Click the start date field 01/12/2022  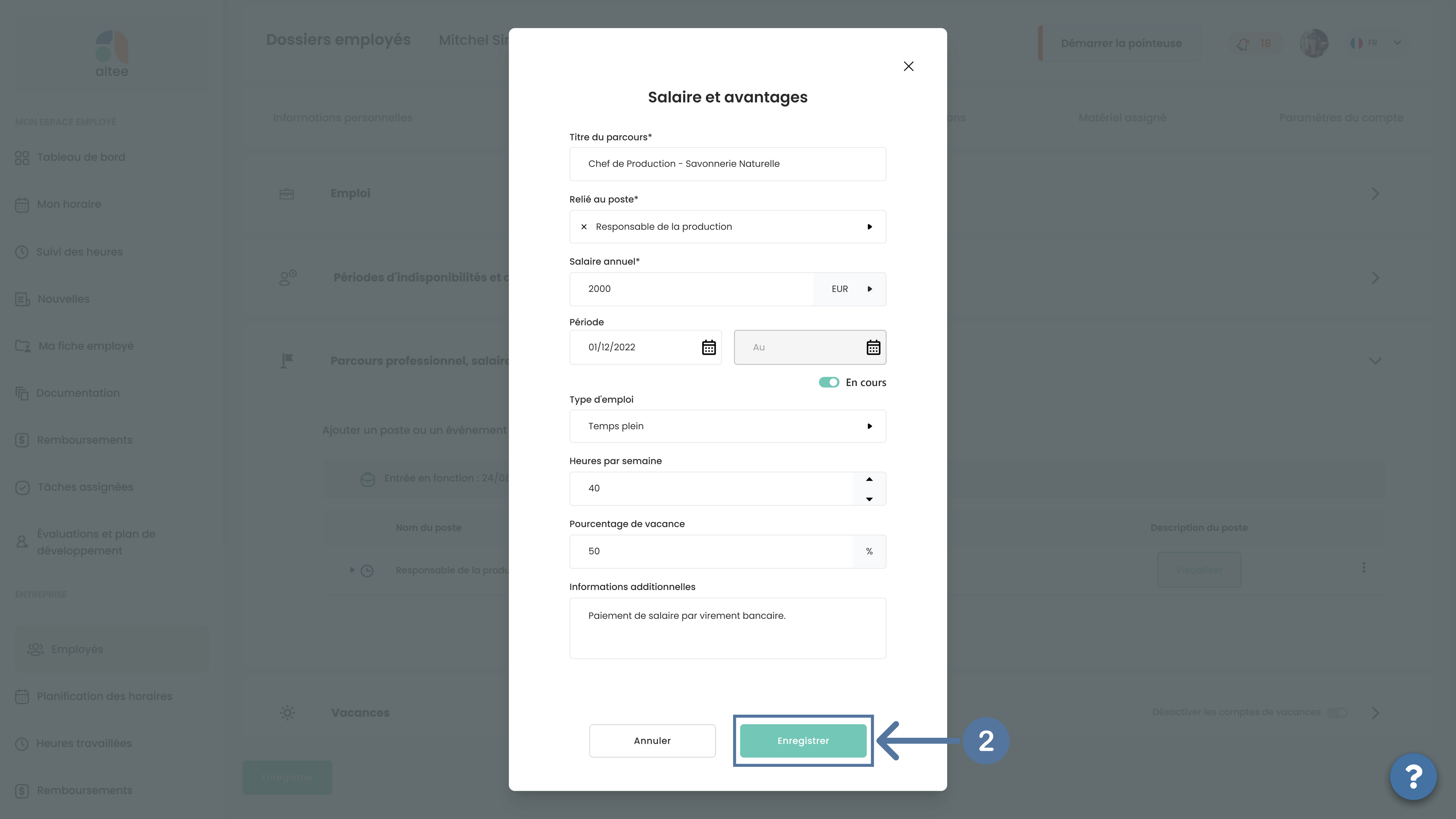point(645,347)
